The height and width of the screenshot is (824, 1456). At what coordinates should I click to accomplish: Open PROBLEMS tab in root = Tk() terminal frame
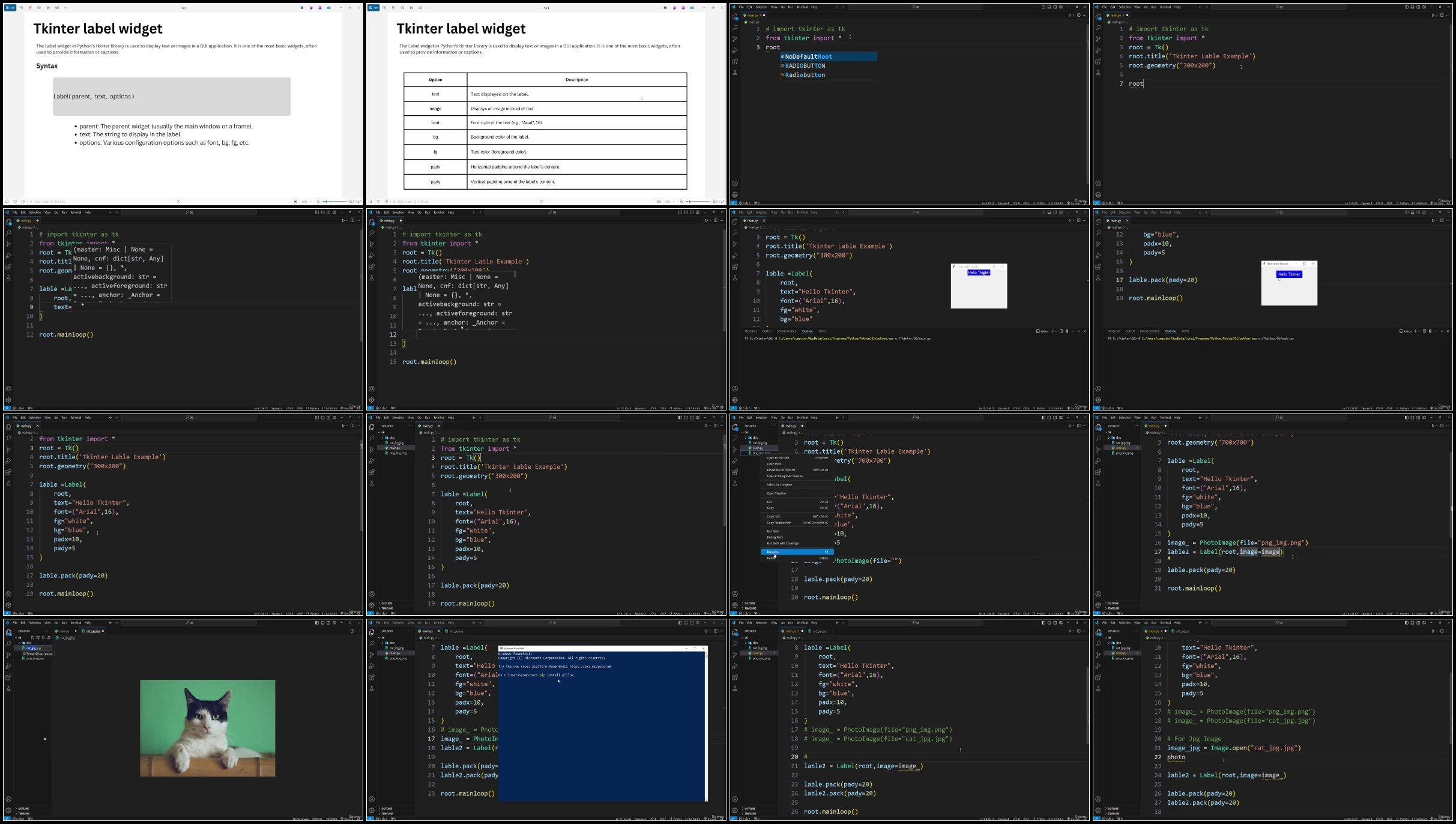click(x=751, y=331)
